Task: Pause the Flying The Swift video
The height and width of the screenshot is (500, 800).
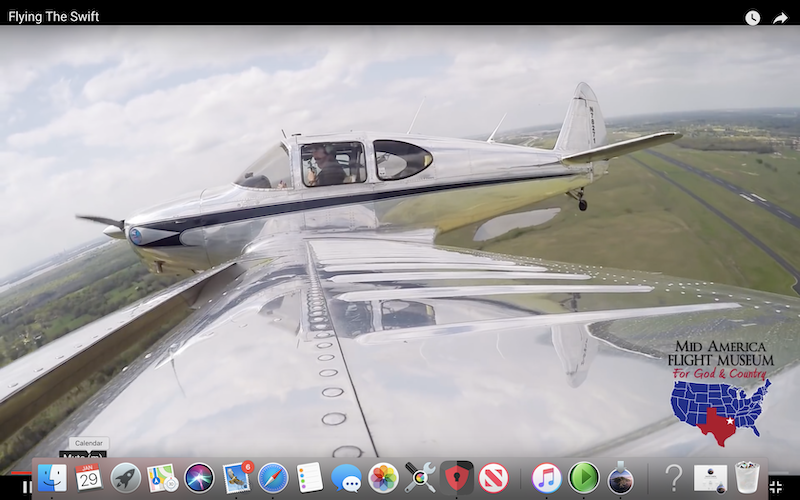Action: (26, 487)
